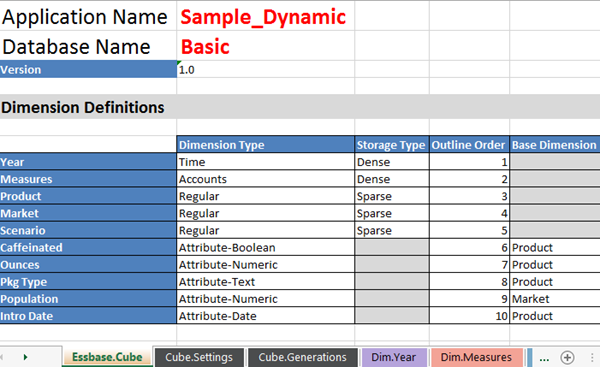Click the sheet tab next arrow
This screenshot has width=600, height=367.
tap(25, 357)
